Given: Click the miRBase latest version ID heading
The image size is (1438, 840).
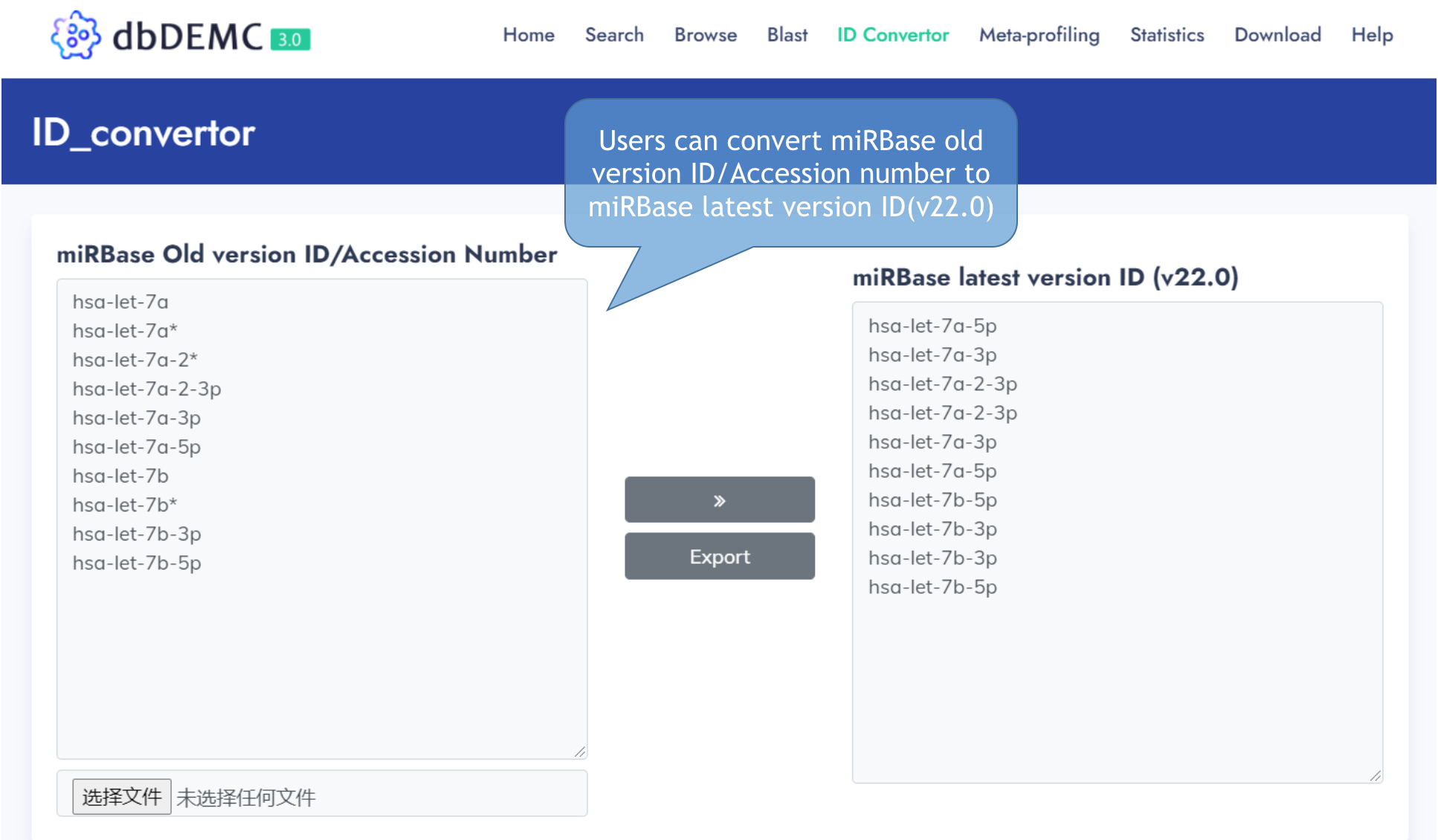Looking at the screenshot, I should click(1045, 277).
